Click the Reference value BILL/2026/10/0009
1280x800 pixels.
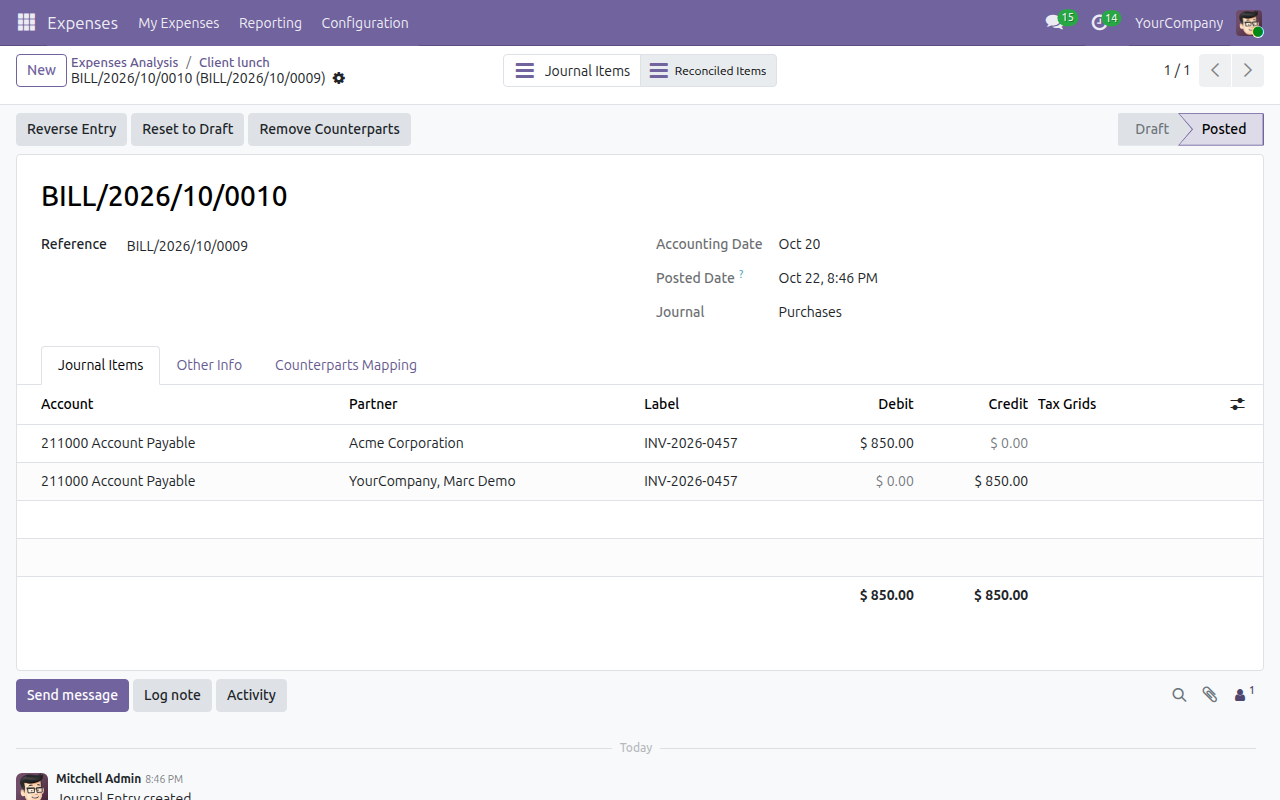tap(187, 246)
